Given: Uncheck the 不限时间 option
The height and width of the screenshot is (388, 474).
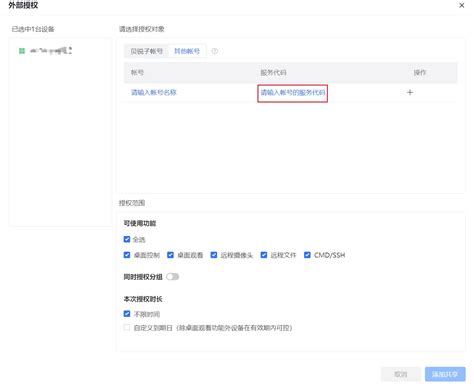Looking at the screenshot, I should (x=127, y=314).
